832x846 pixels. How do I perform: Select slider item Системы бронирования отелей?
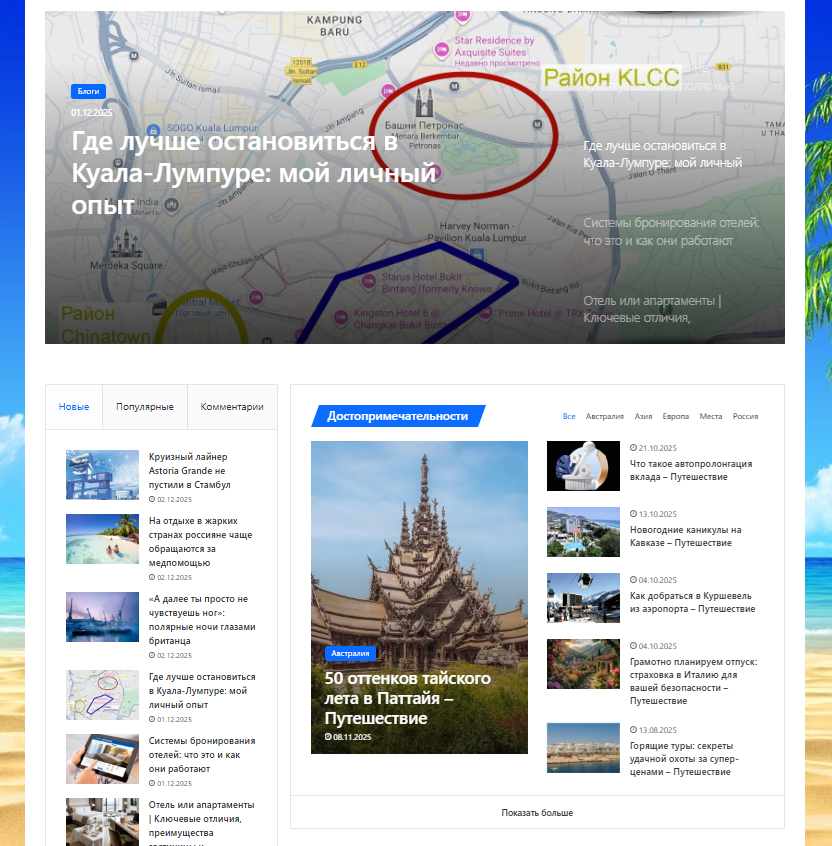(671, 231)
